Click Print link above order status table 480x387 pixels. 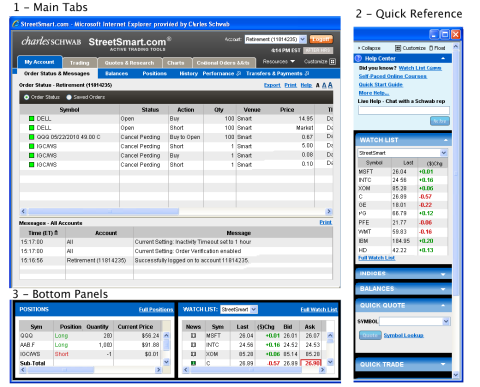tap(291, 85)
